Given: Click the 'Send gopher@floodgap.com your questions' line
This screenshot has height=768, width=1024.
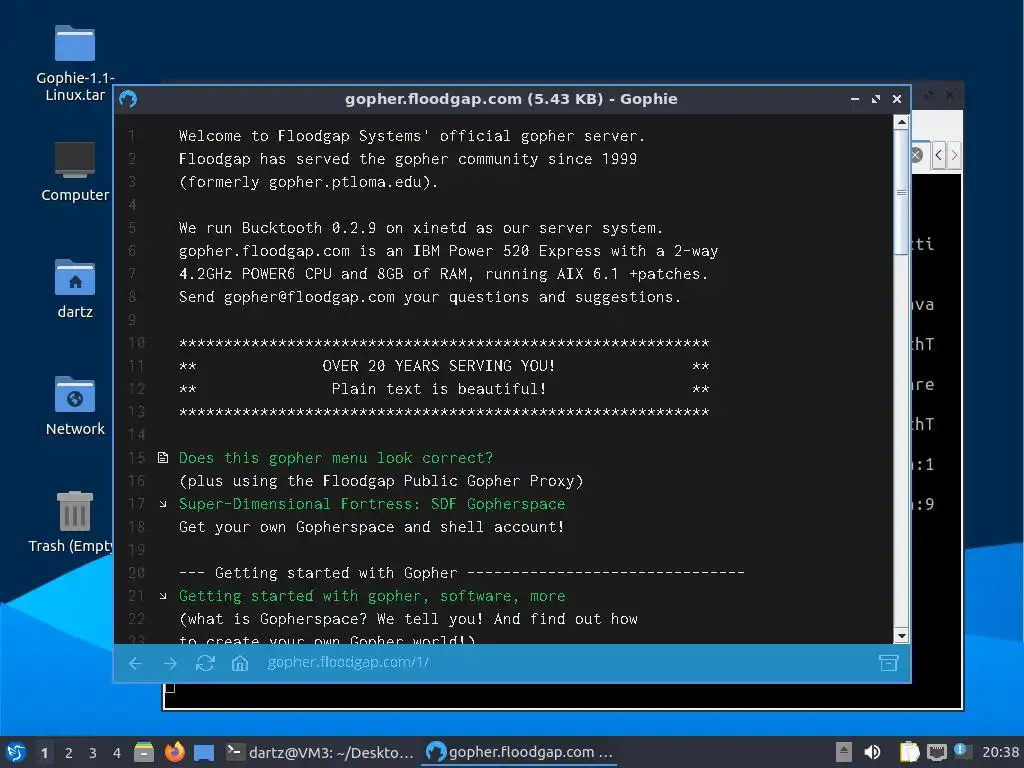Looking at the screenshot, I should pyautogui.click(x=430, y=297).
